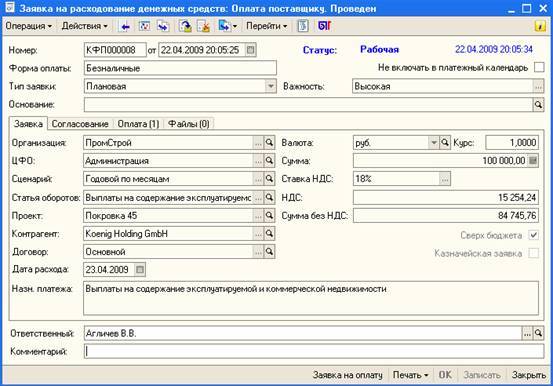Click magnifier icon next to Валюта

[x=445, y=143]
